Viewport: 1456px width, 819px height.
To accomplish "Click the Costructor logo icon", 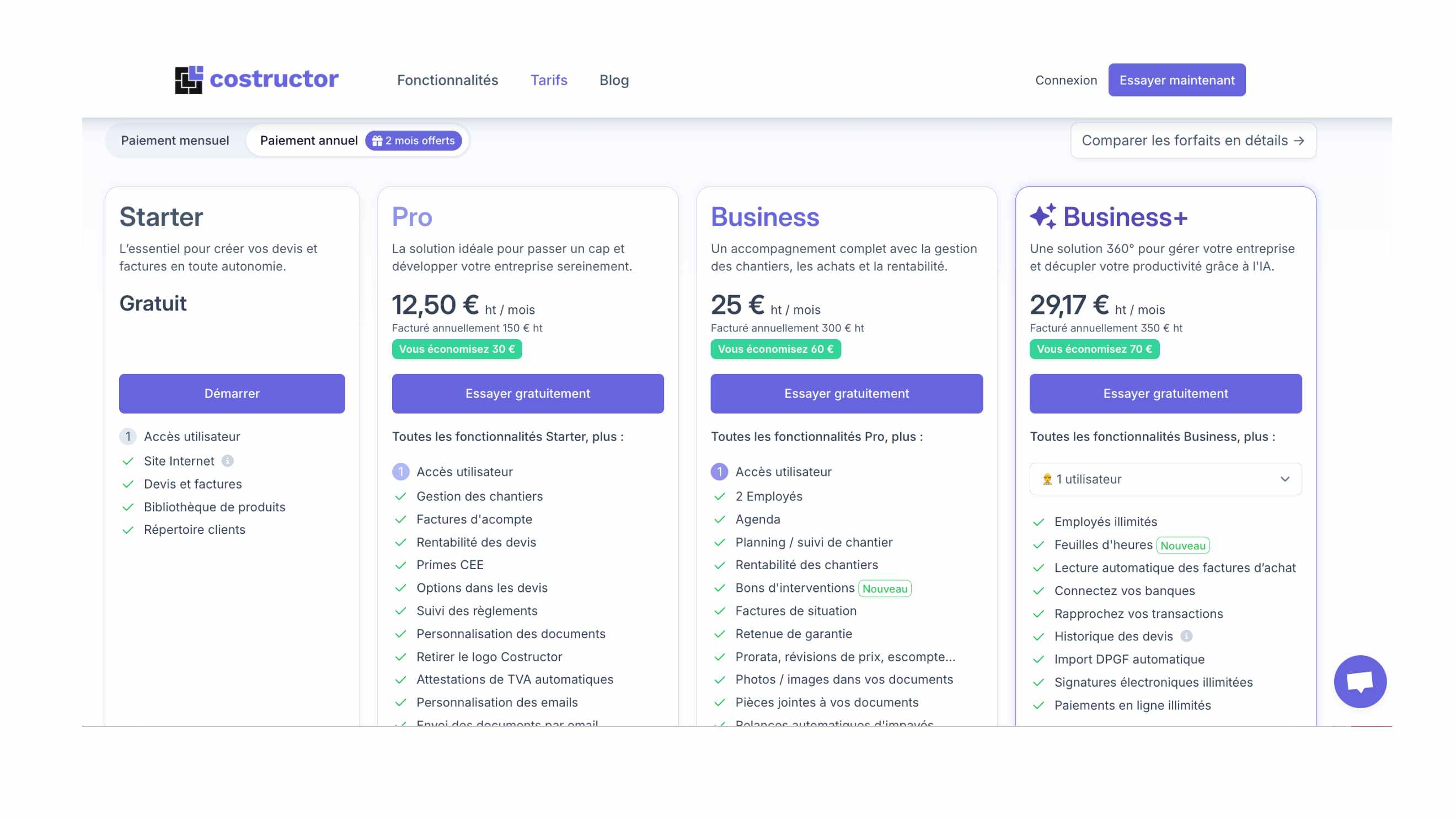I will tap(189, 80).
